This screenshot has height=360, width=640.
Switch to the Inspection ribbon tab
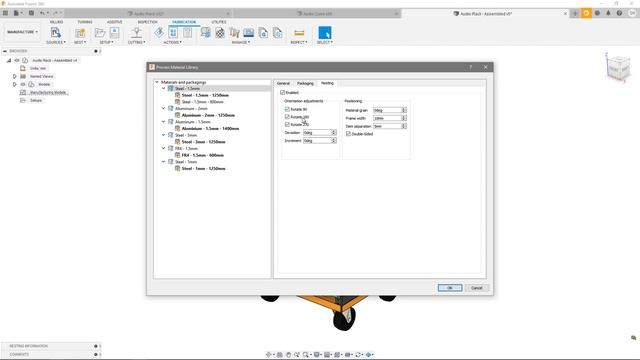tap(147, 22)
